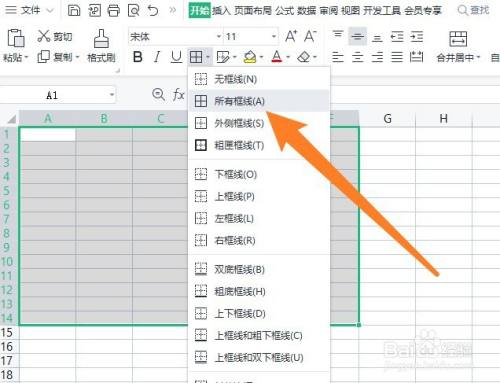The width and height of the screenshot is (500, 383).
Task: Choose 所有框线(A) from borders menu
Action: (x=259, y=101)
